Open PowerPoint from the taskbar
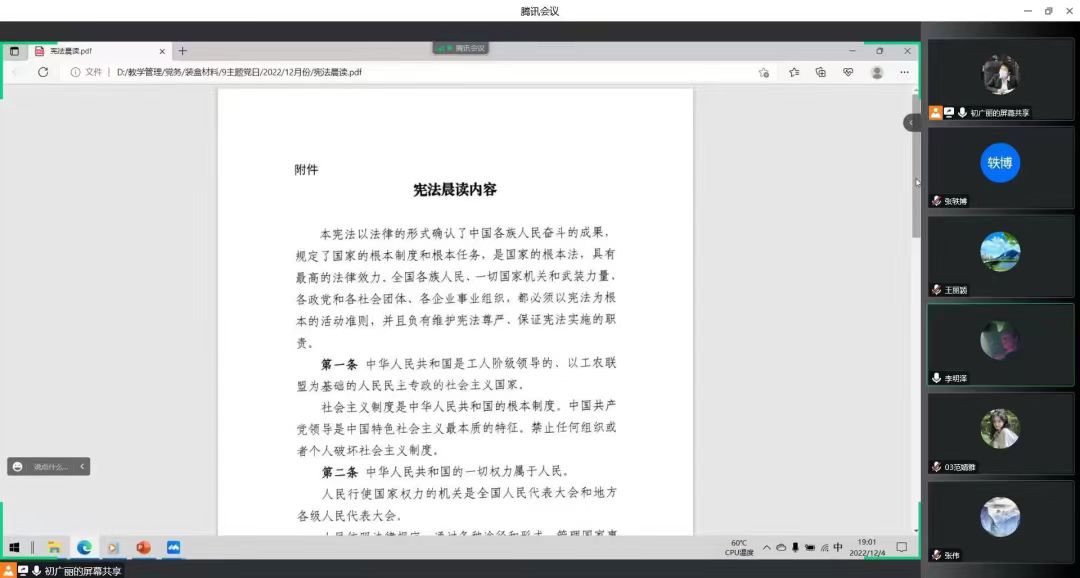The height and width of the screenshot is (578, 1080). (143, 548)
